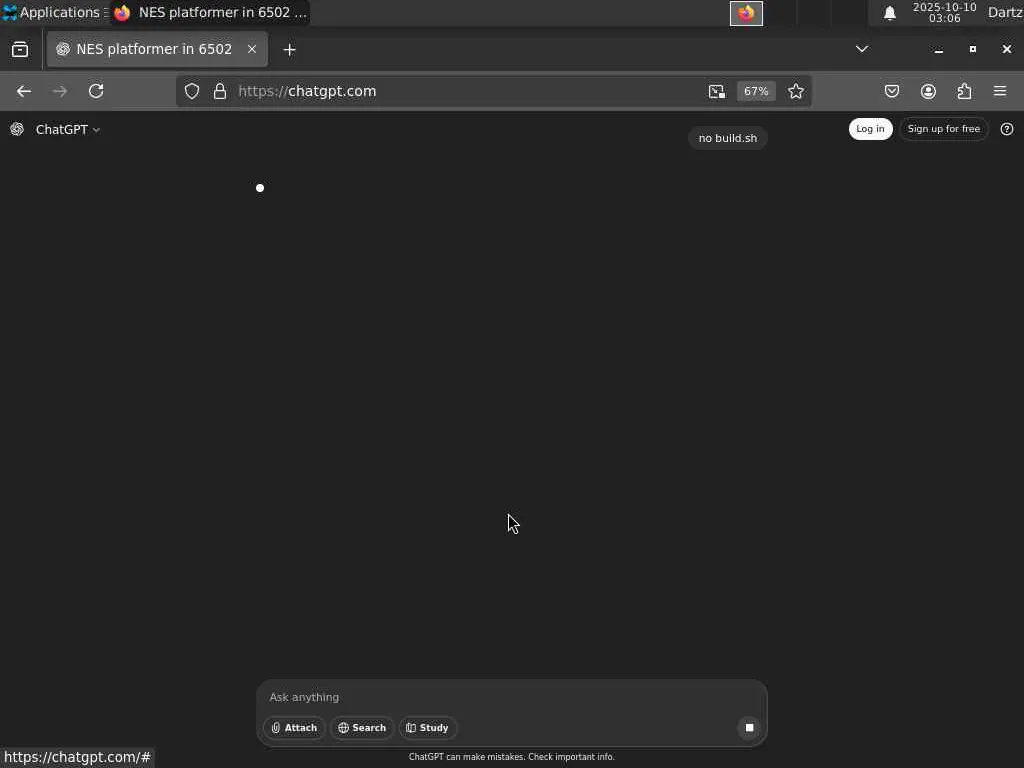Viewport: 1024px width, 768px height.
Task: Reset the 67% zoom level
Action: [756, 91]
